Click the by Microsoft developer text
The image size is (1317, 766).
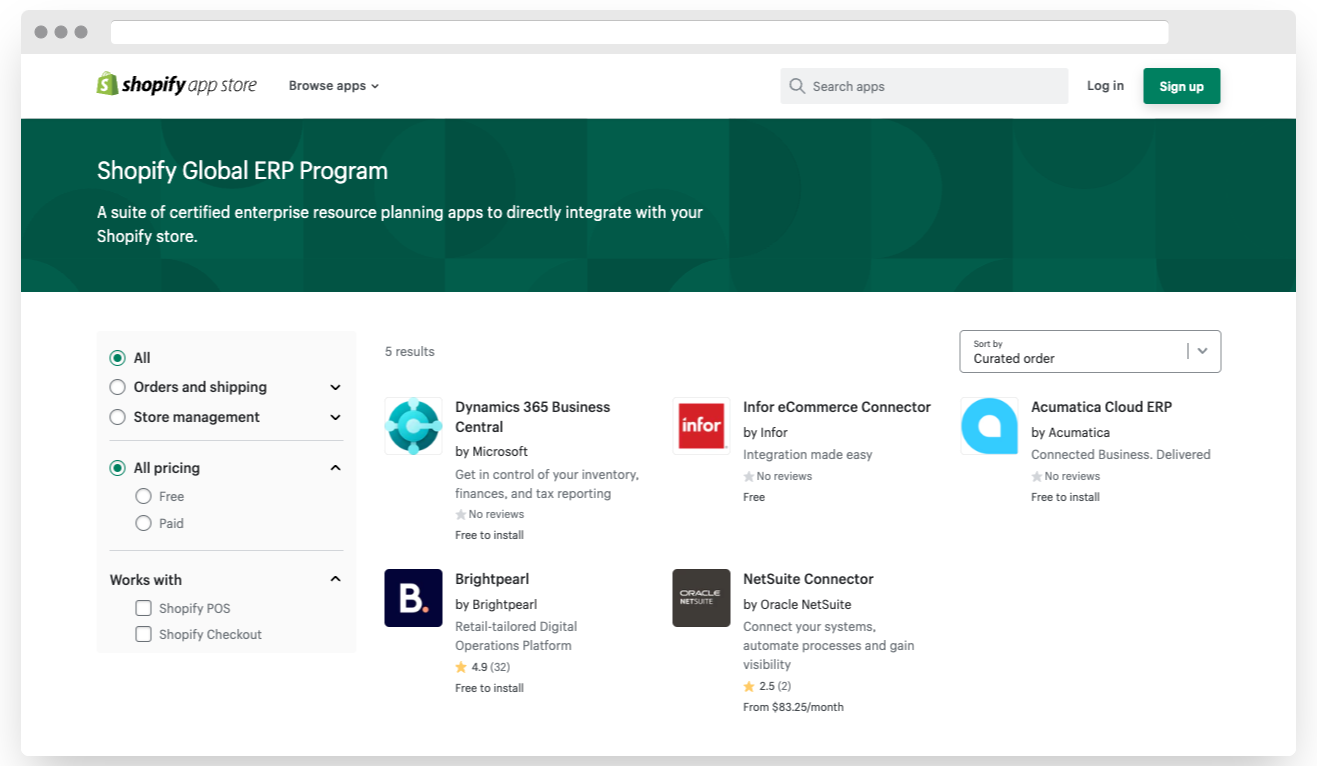[491, 452]
